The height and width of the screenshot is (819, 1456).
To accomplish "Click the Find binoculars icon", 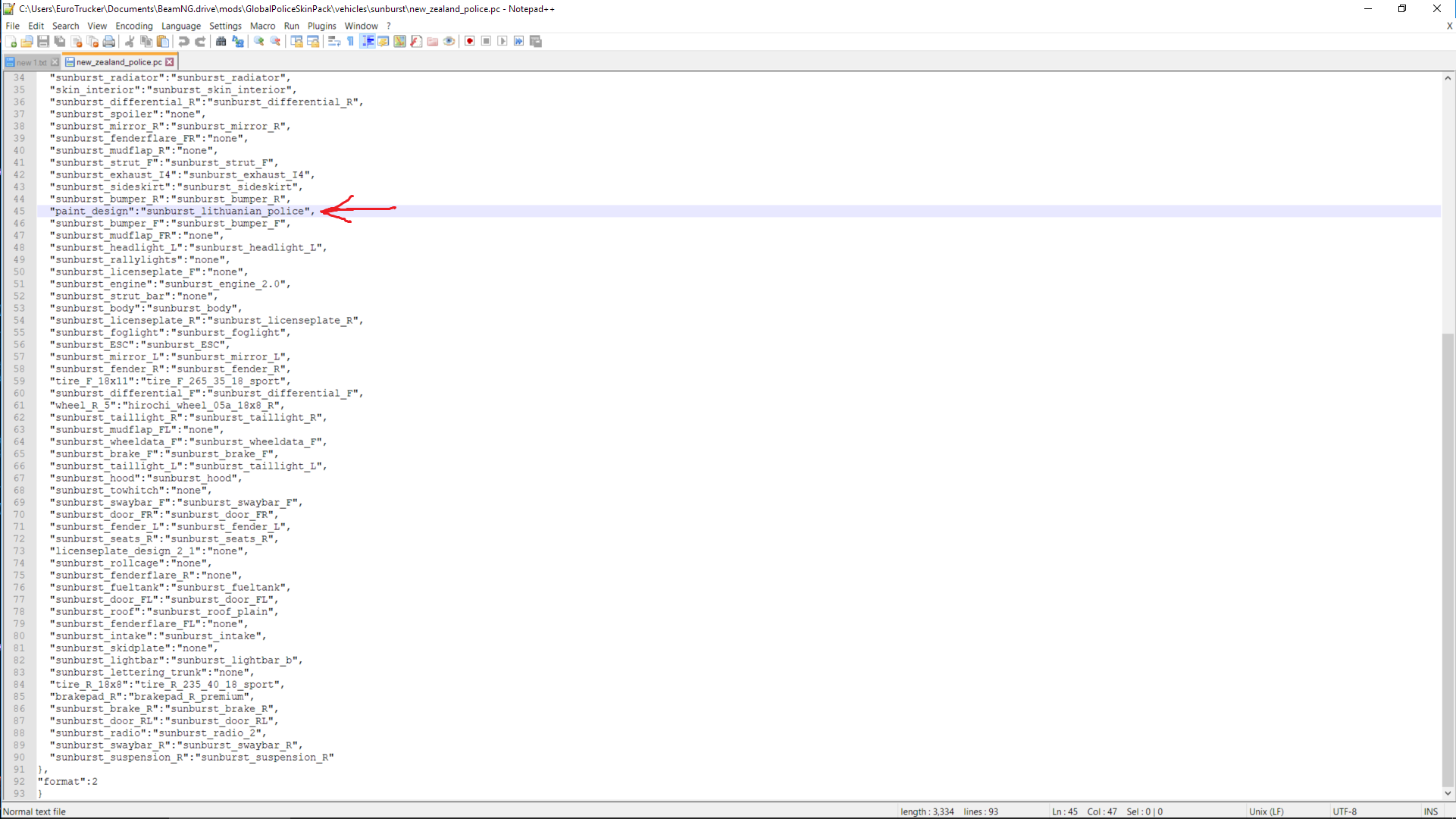I will (221, 41).
